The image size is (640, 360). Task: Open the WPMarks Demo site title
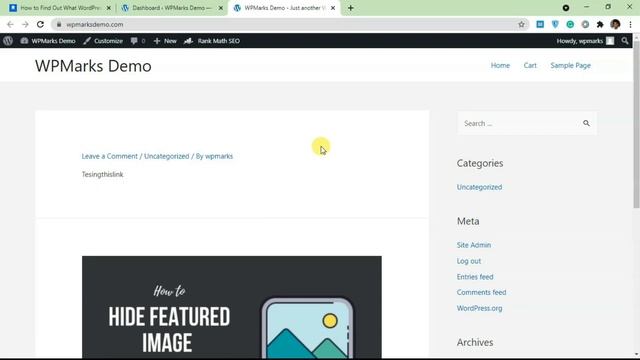[x=93, y=66]
